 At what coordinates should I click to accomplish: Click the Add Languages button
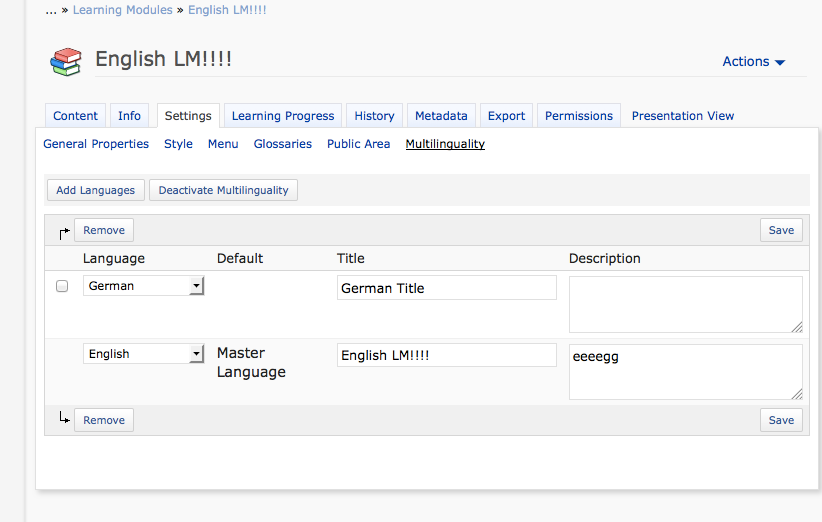point(96,190)
